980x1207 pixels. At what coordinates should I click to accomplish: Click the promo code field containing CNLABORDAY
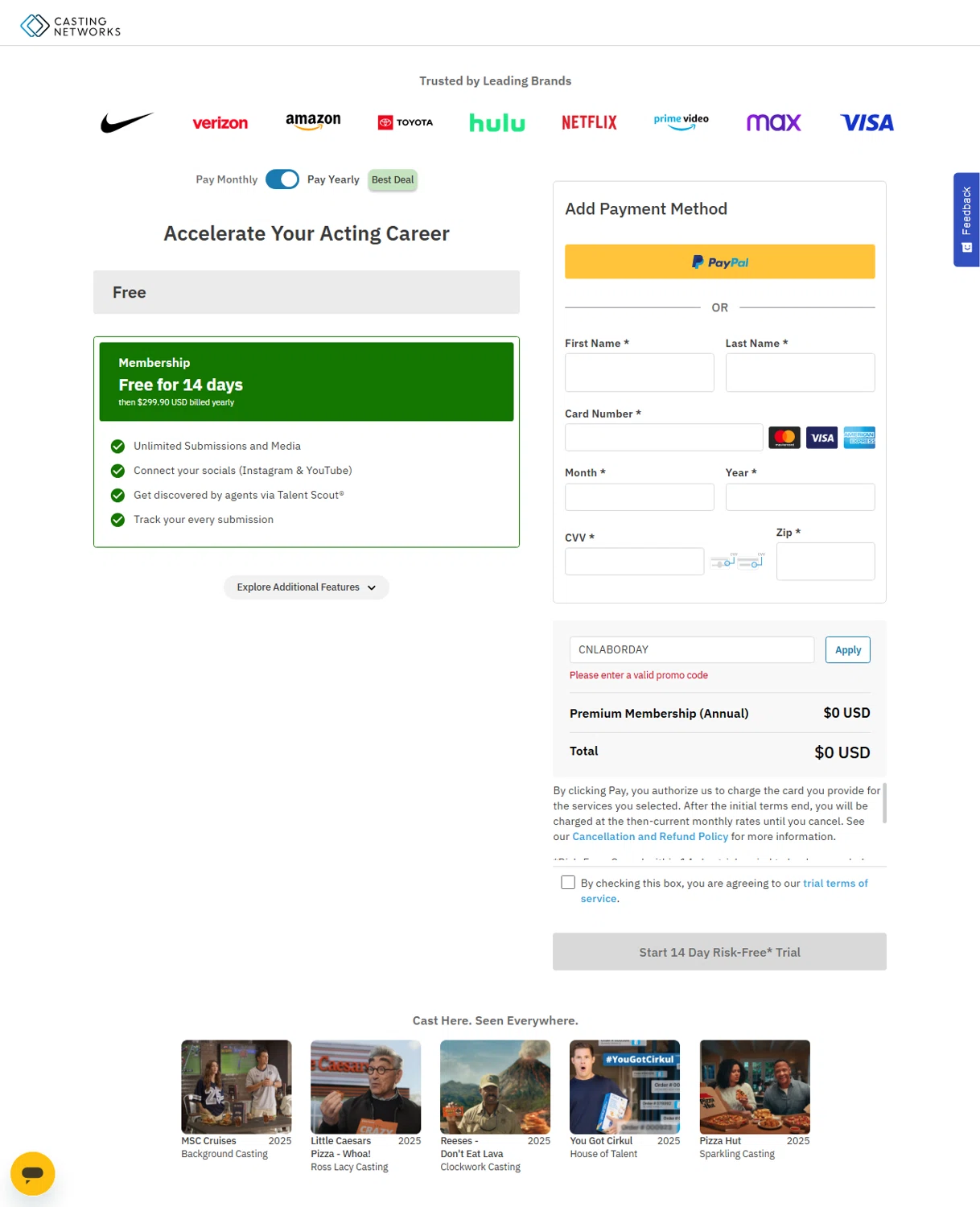[x=692, y=650]
